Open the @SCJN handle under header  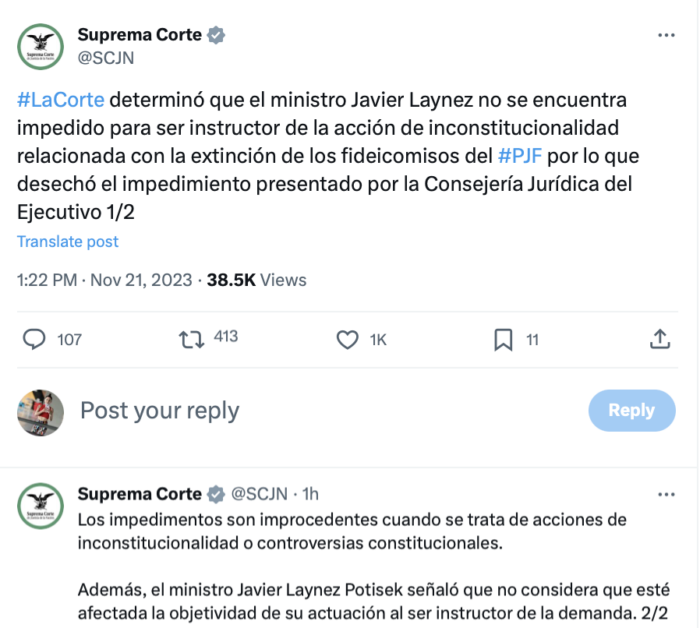[x=106, y=58]
